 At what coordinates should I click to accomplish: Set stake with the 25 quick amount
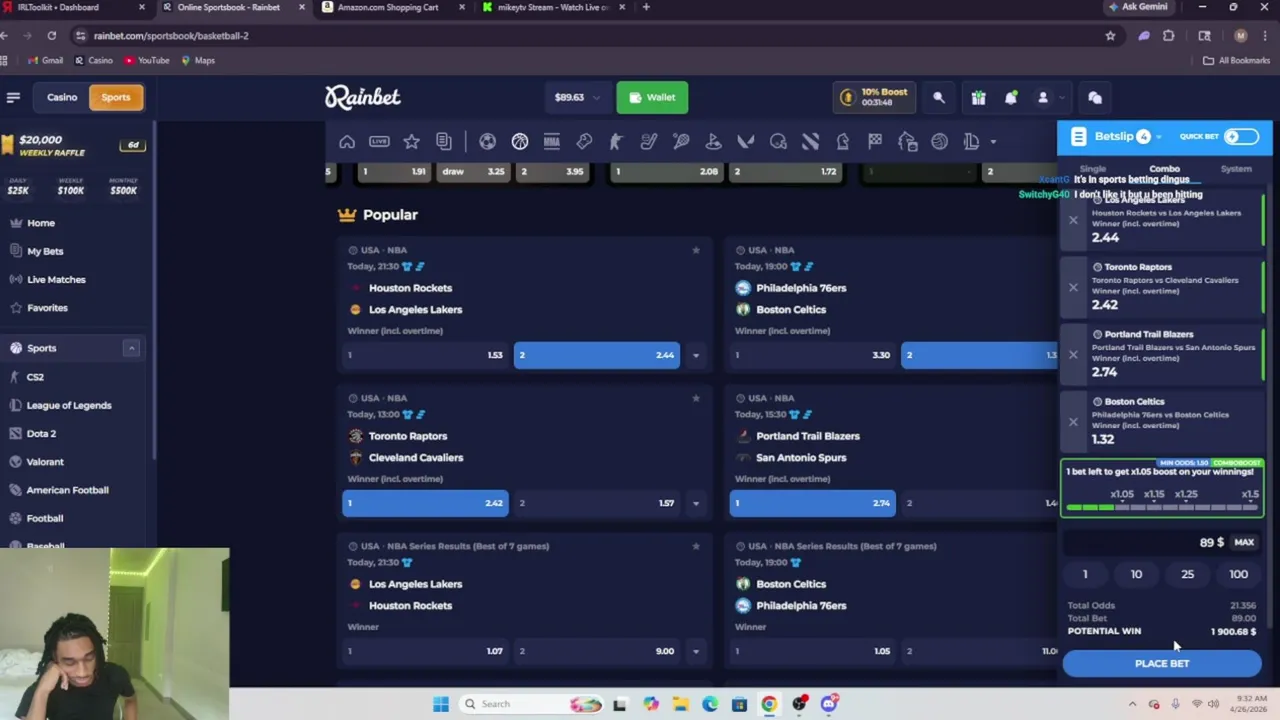point(1187,574)
